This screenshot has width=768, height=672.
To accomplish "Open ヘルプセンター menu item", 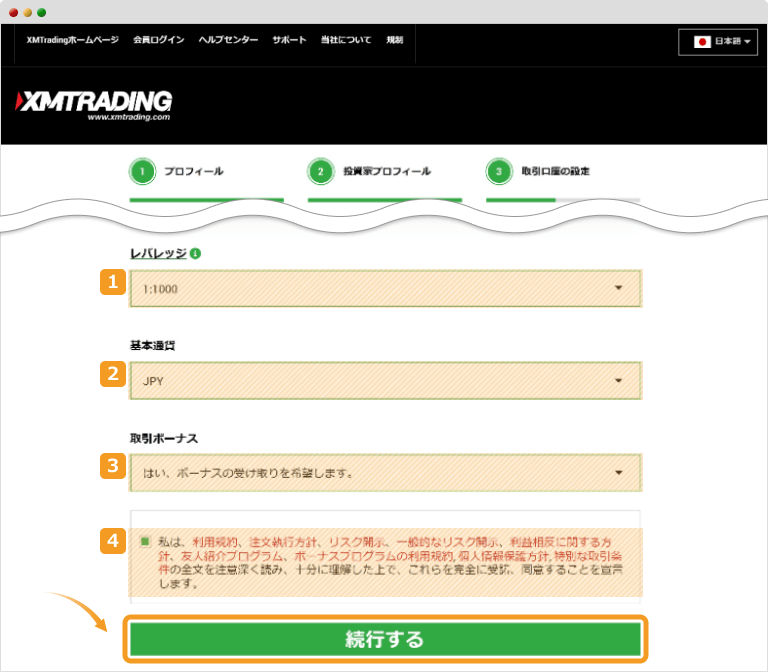I will click(228, 40).
